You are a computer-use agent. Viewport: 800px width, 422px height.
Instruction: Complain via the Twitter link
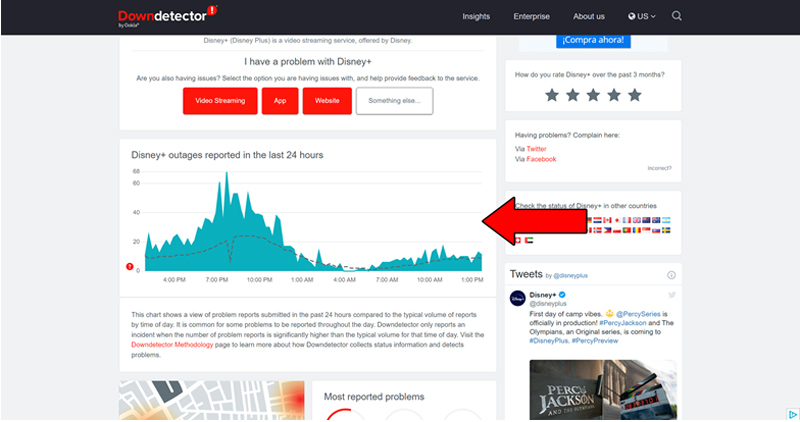tap(536, 149)
